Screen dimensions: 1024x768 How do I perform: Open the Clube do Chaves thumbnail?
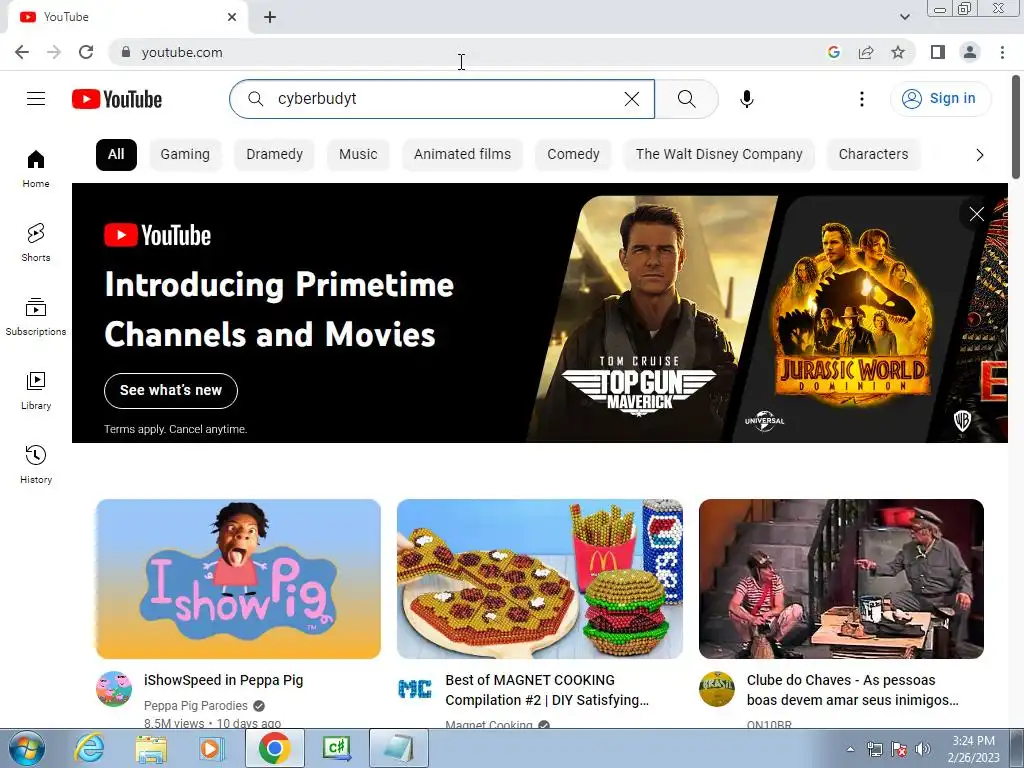click(841, 579)
